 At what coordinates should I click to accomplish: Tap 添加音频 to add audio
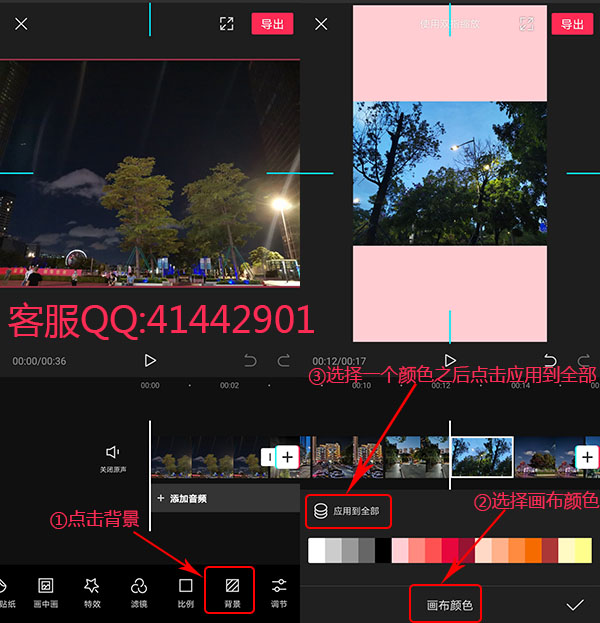[225, 498]
